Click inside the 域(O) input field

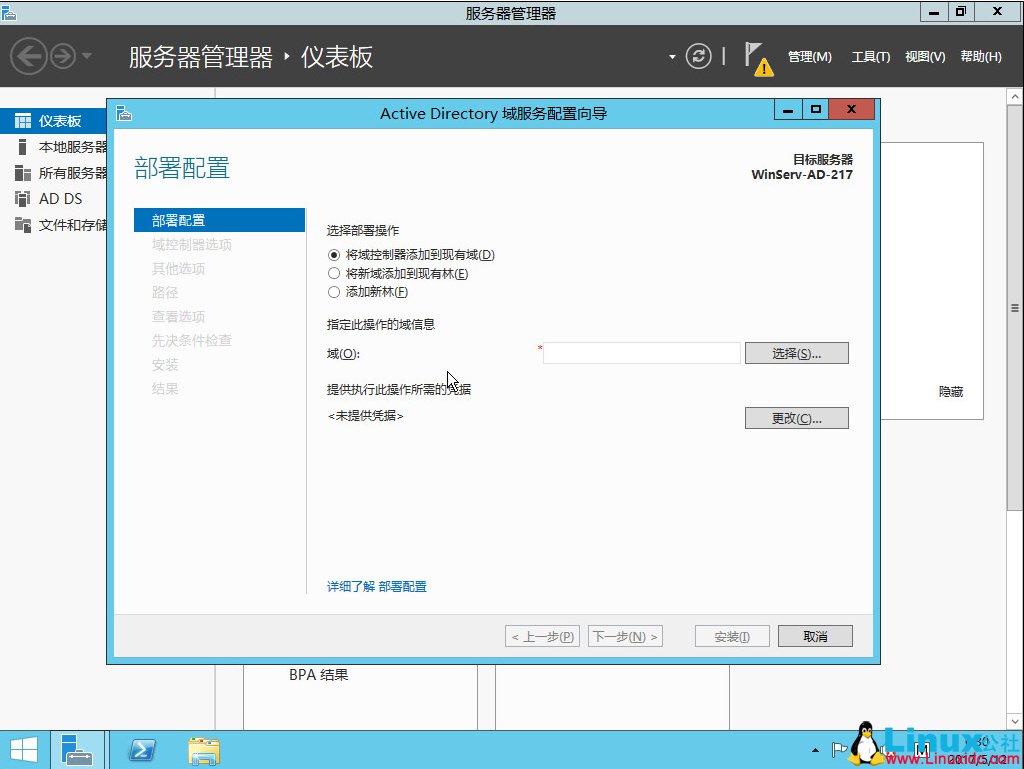pyautogui.click(x=641, y=352)
